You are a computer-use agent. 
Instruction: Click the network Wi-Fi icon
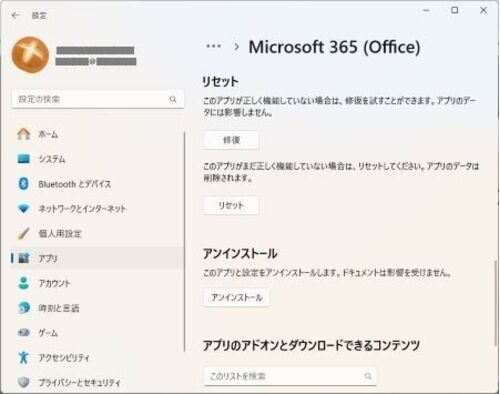[x=24, y=209]
